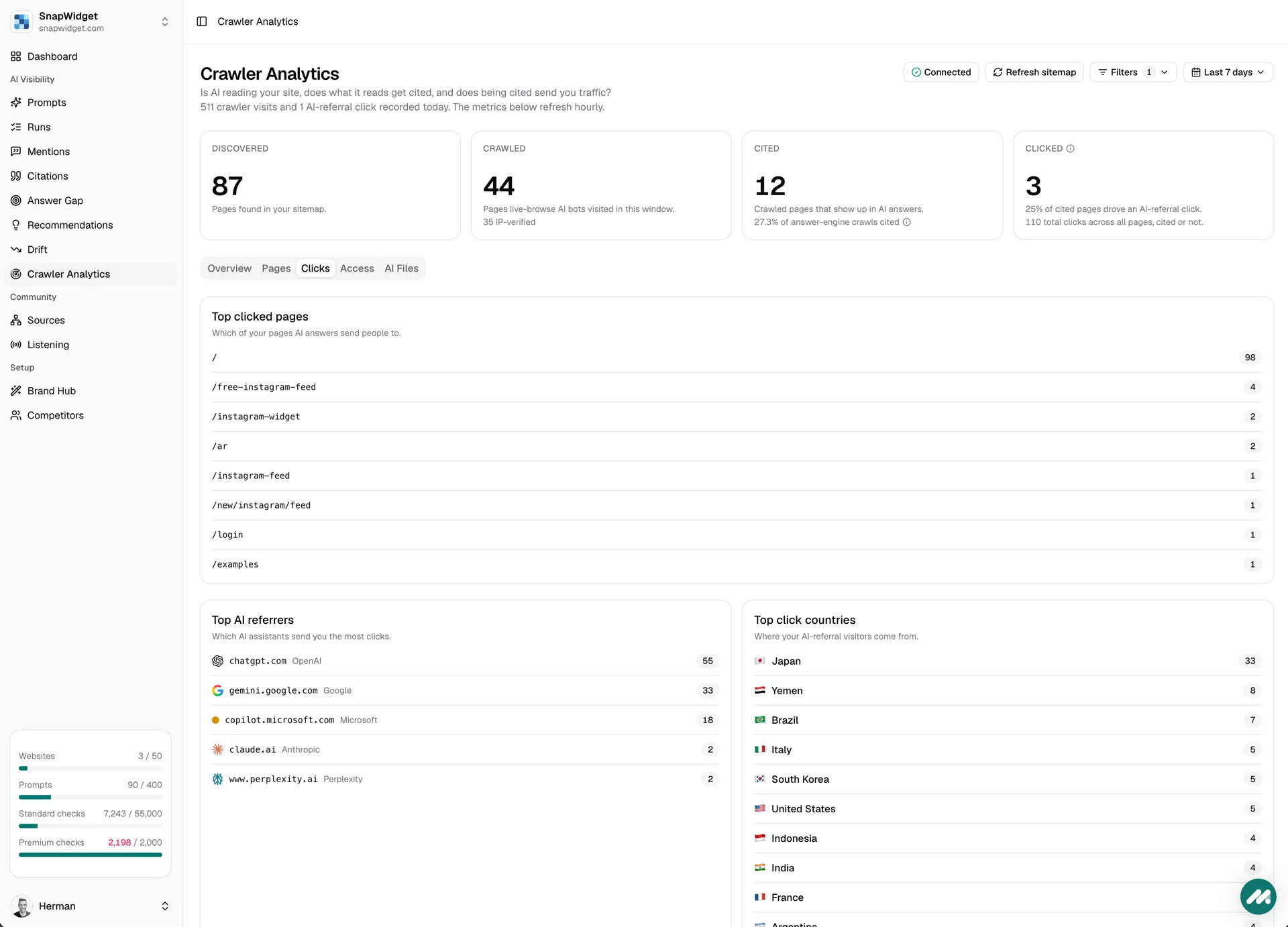This screenshot has width=1288, height=927.
Task: Expand the SnapWidget workspace switcher
Action: click(164, 21)
